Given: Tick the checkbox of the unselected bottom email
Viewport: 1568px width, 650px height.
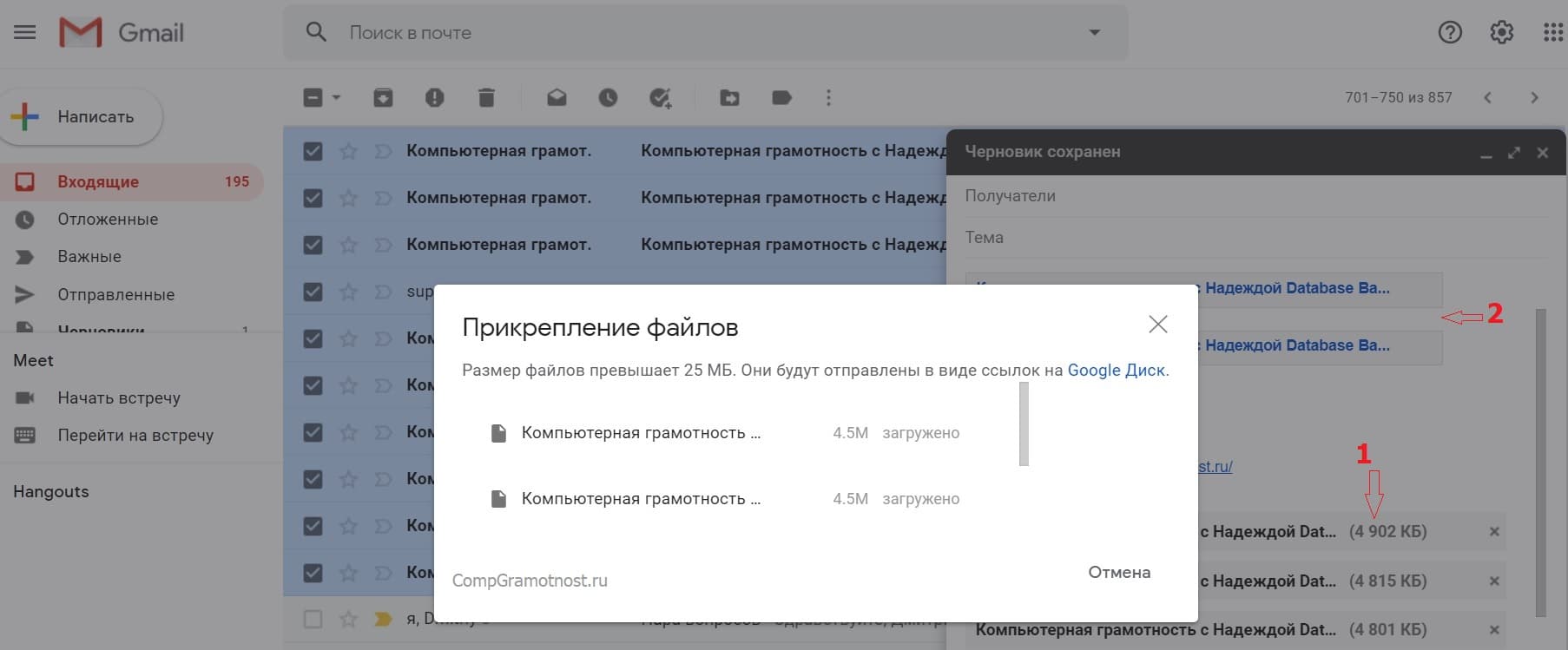Looking at the screenshot, I should (313, 619).
